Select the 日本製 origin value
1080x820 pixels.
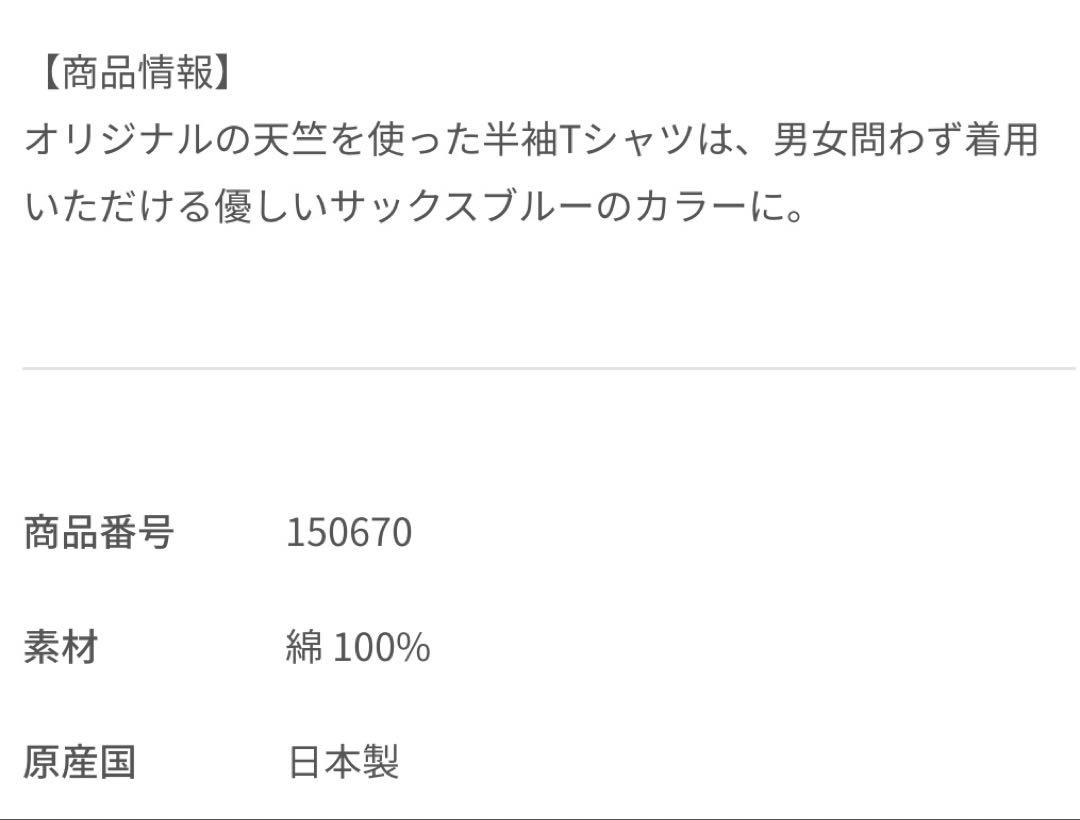(343, 762)
